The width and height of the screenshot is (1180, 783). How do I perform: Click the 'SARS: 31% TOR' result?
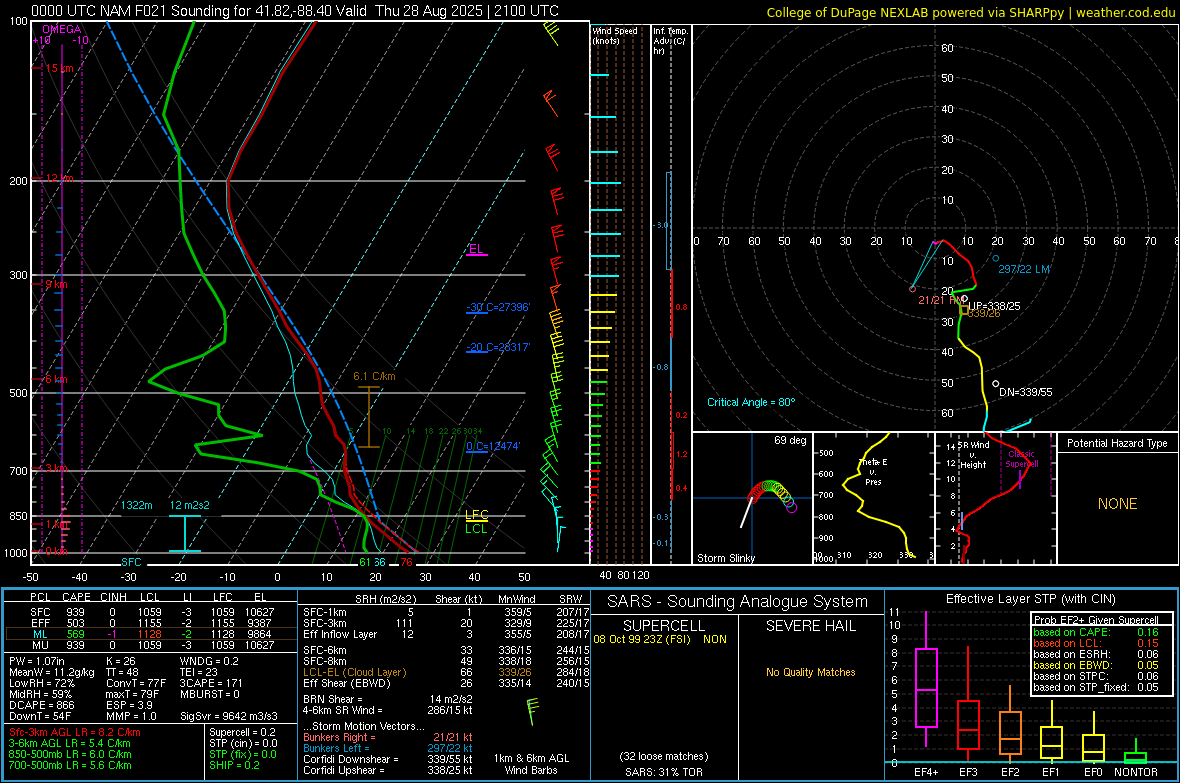pyautogui.click(x=664, y=772)
